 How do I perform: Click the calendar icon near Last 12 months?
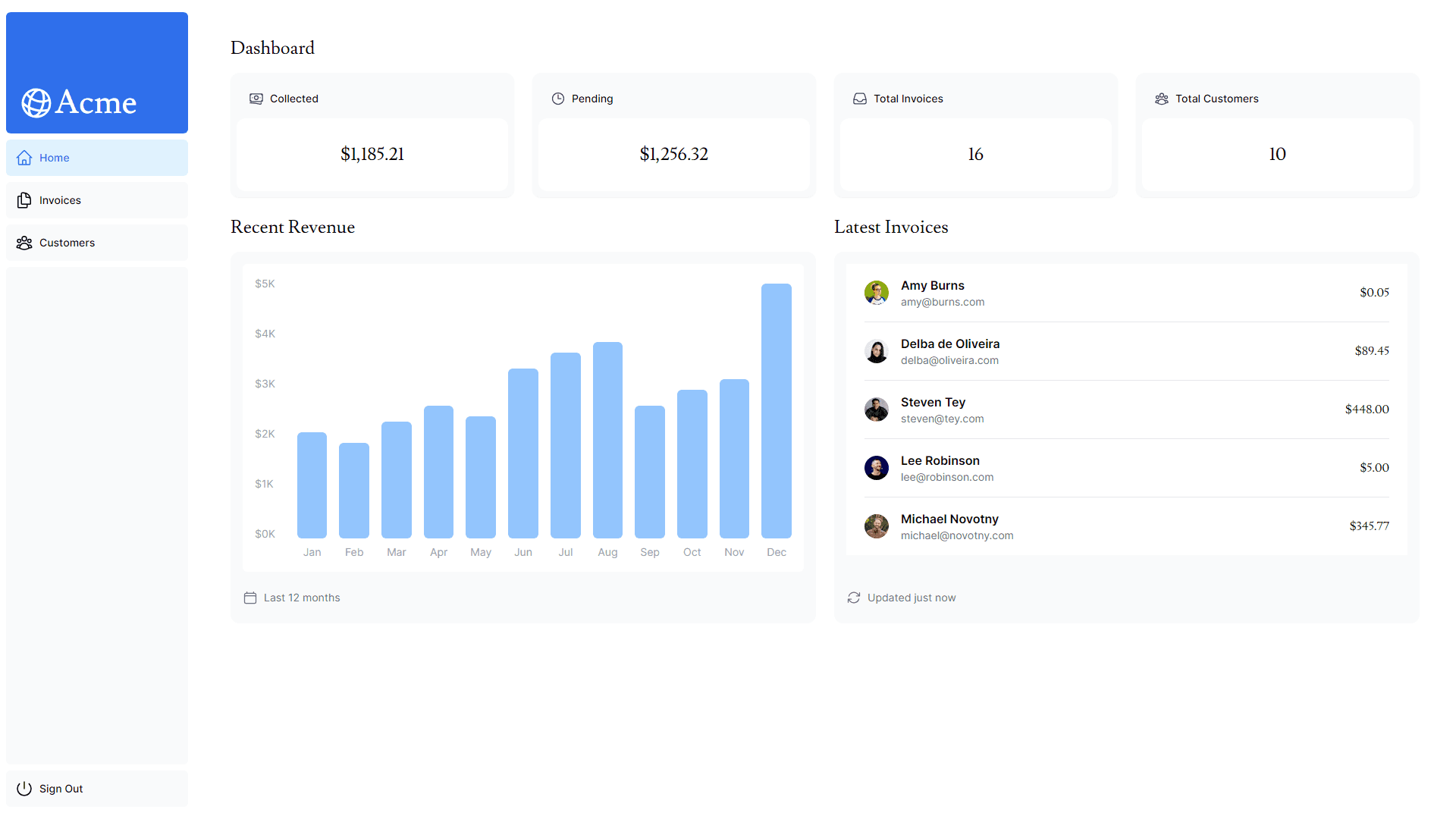point(250,598)
